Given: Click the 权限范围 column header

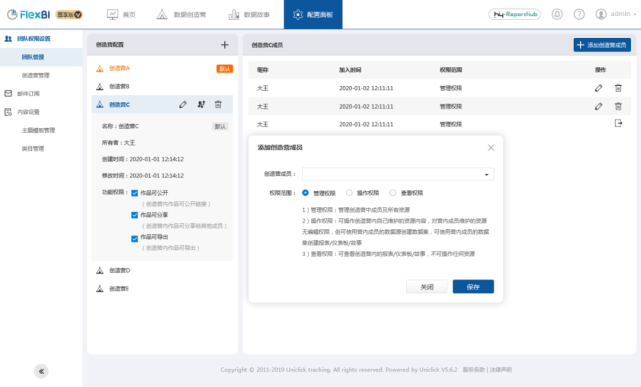Looking at the screenshot, I should (x=450, y=70).
